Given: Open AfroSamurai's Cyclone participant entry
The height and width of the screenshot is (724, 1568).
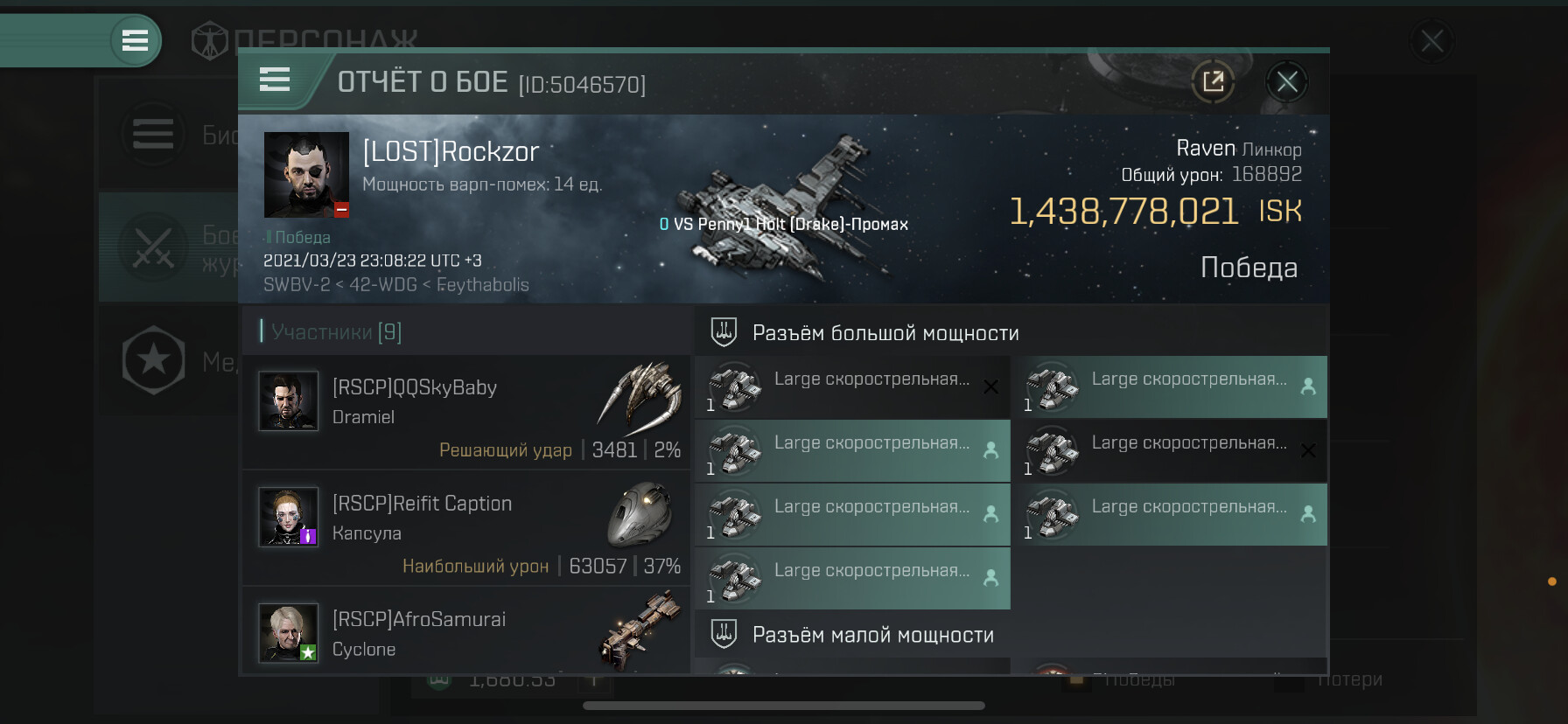Looking at the screenshot, I should point(466,630).
